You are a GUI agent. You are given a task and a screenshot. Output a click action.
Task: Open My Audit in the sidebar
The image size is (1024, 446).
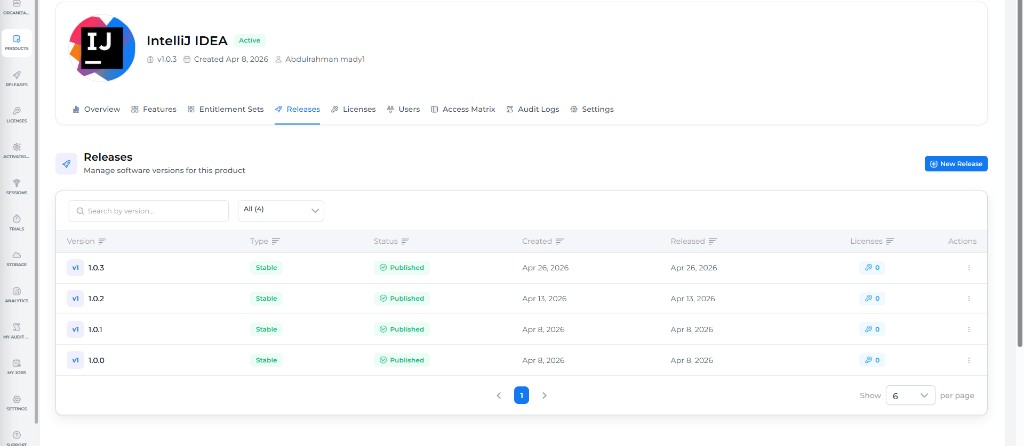point(16,330)
